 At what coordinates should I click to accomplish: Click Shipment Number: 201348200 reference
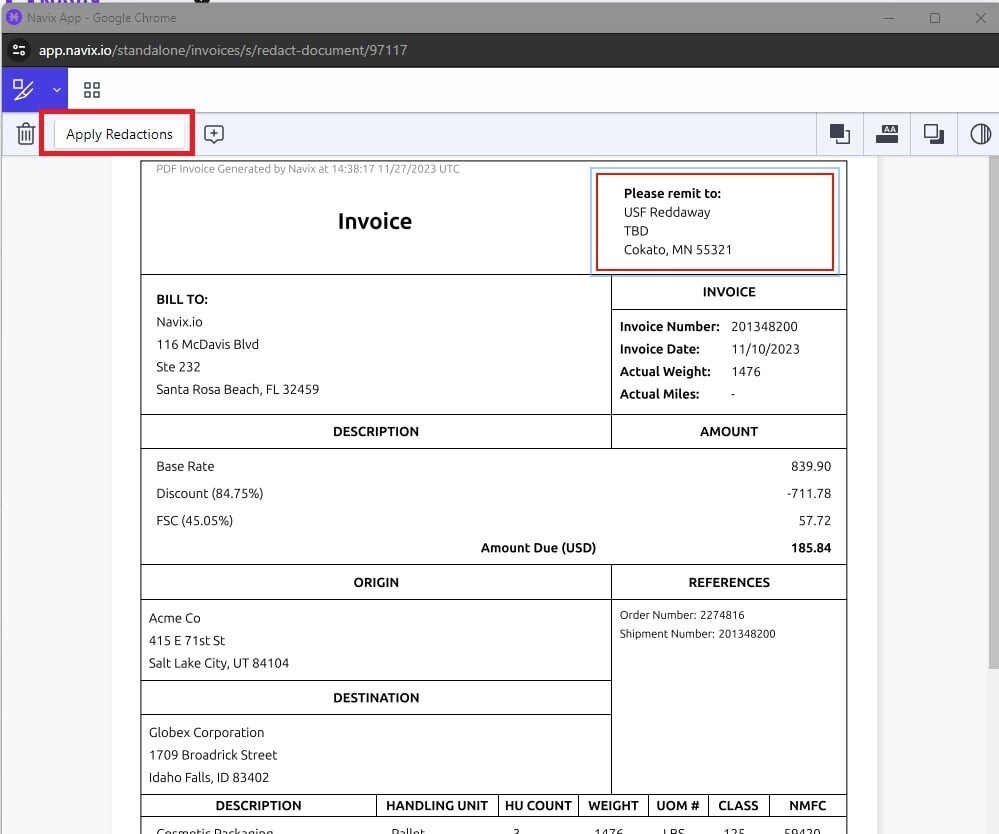click(x=697, y=634)
